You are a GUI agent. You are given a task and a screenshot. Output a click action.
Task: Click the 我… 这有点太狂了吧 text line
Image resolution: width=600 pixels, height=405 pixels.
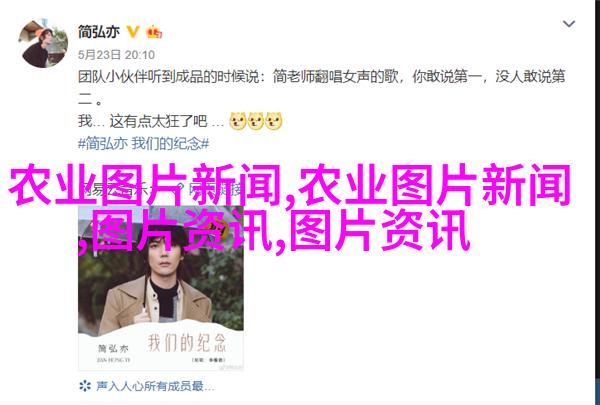coord(151,121)
